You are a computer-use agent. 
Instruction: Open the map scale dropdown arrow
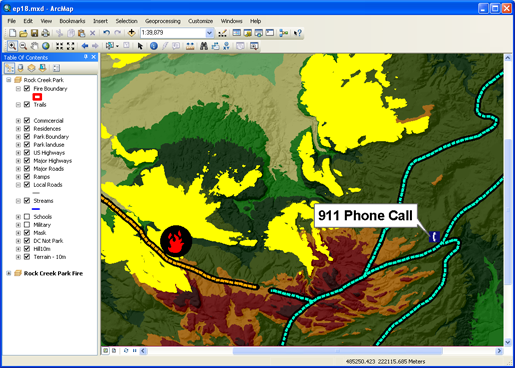(209, 33)
